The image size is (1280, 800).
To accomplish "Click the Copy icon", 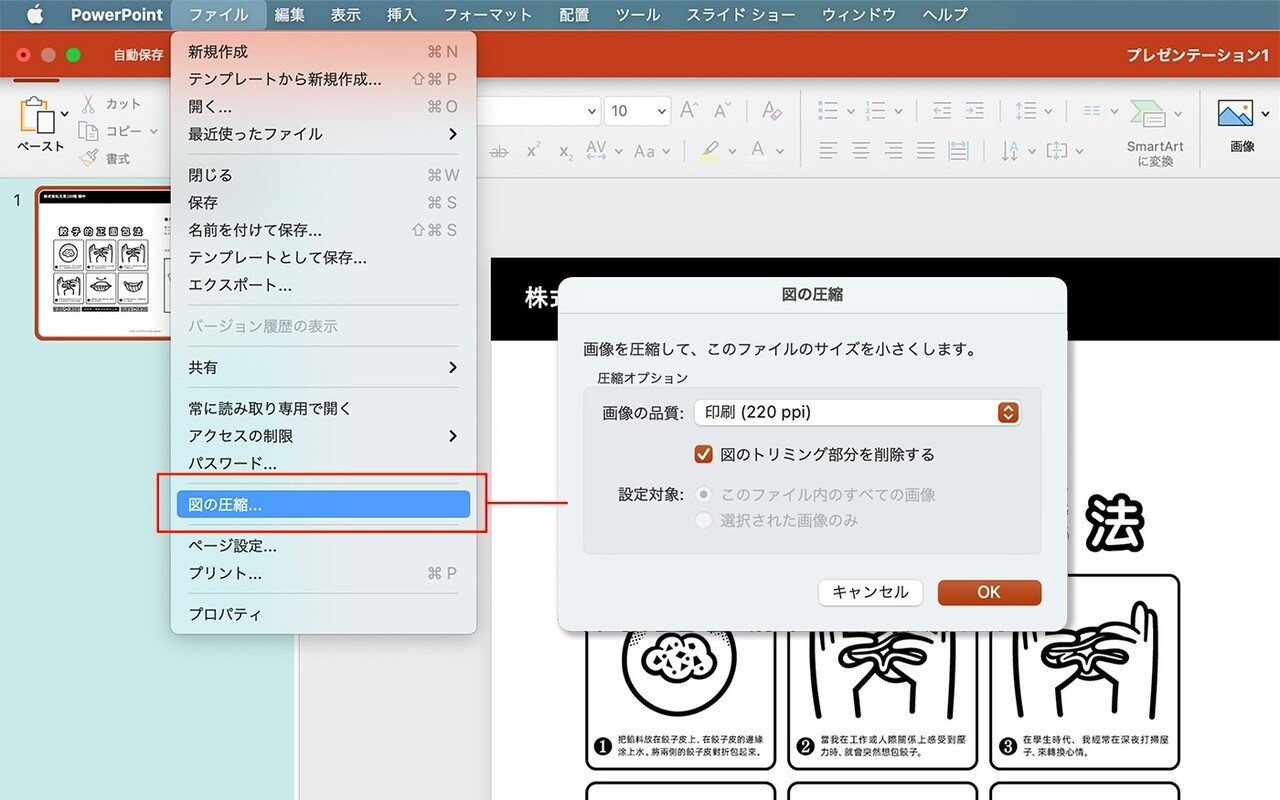I will [x=88, y=131].
